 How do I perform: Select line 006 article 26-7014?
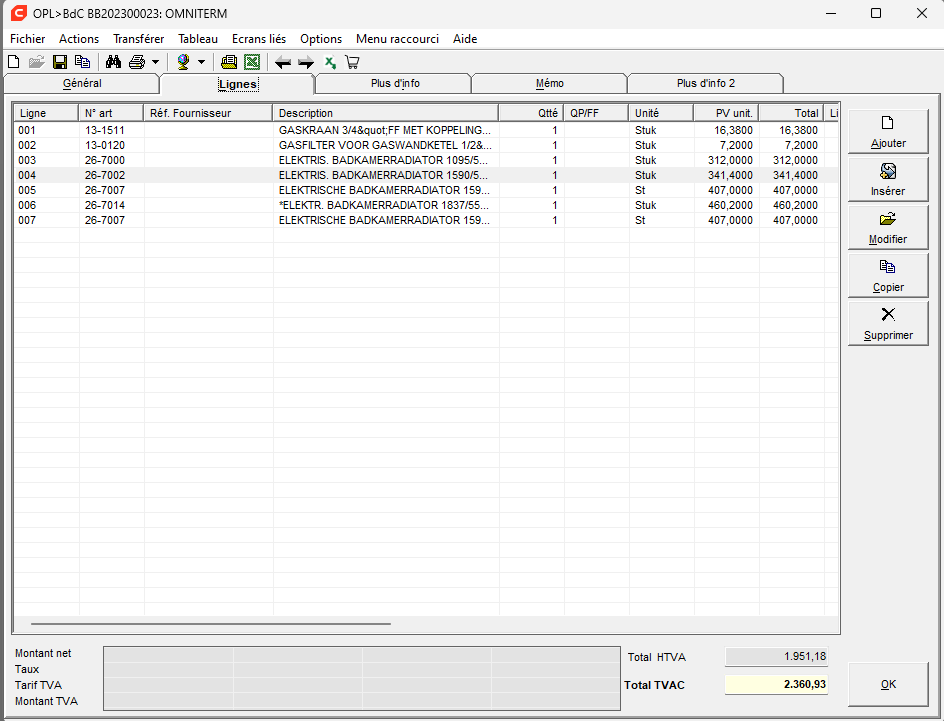coord(426,205)
